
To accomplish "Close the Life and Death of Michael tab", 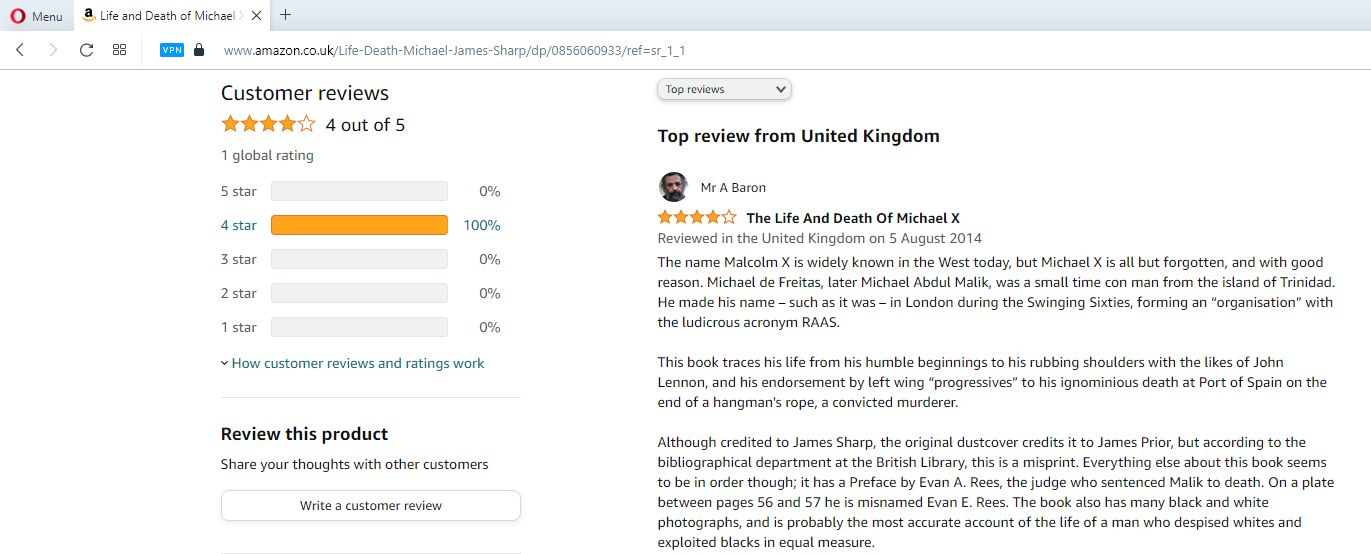I will click(x=258, y=16).
